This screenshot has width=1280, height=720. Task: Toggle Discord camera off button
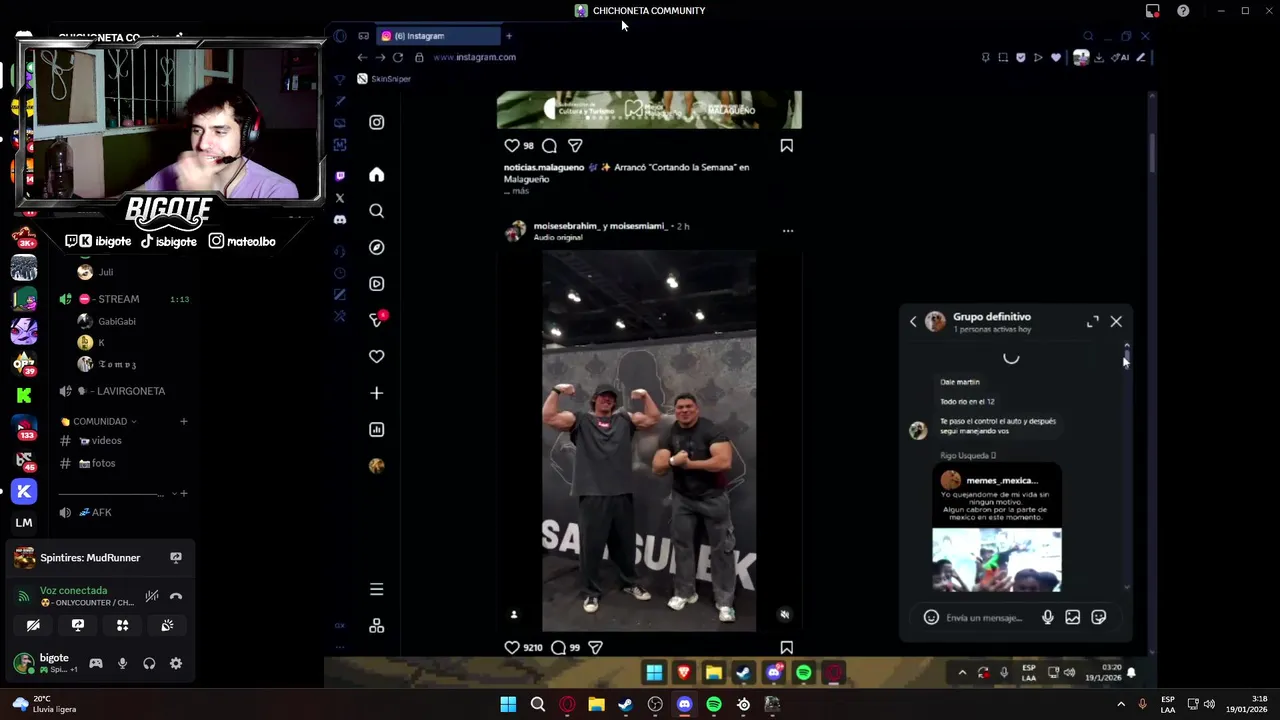[x=33, y=625]
